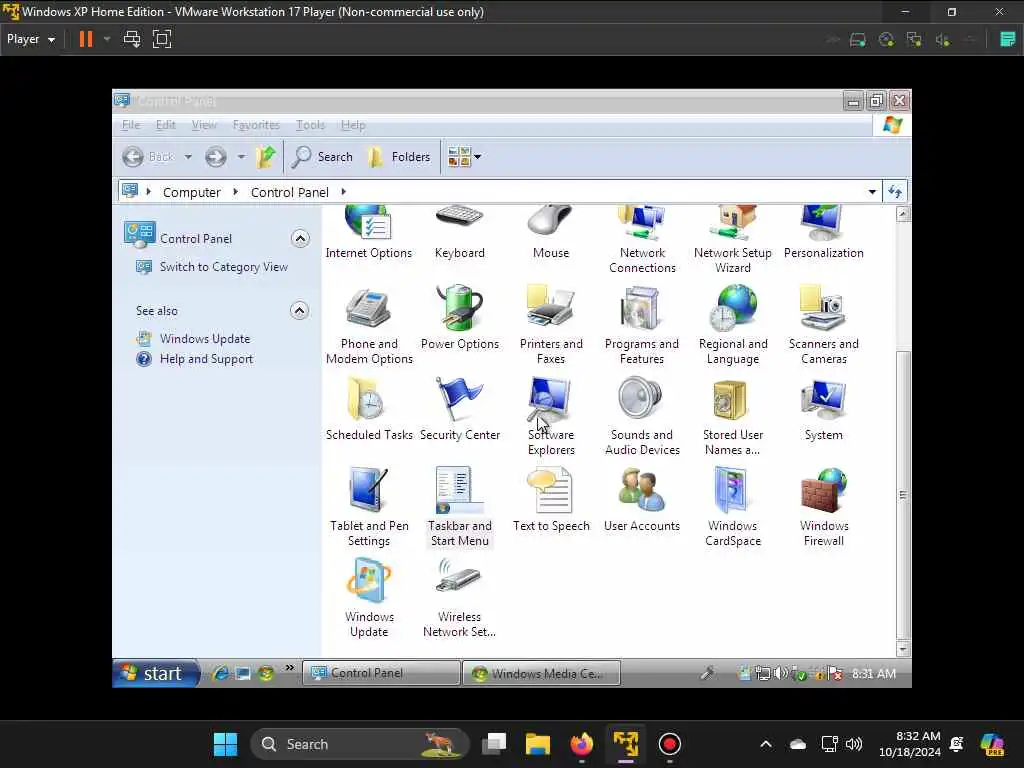
Task: Collapse the See also section
Action: (x=299, y=310)
